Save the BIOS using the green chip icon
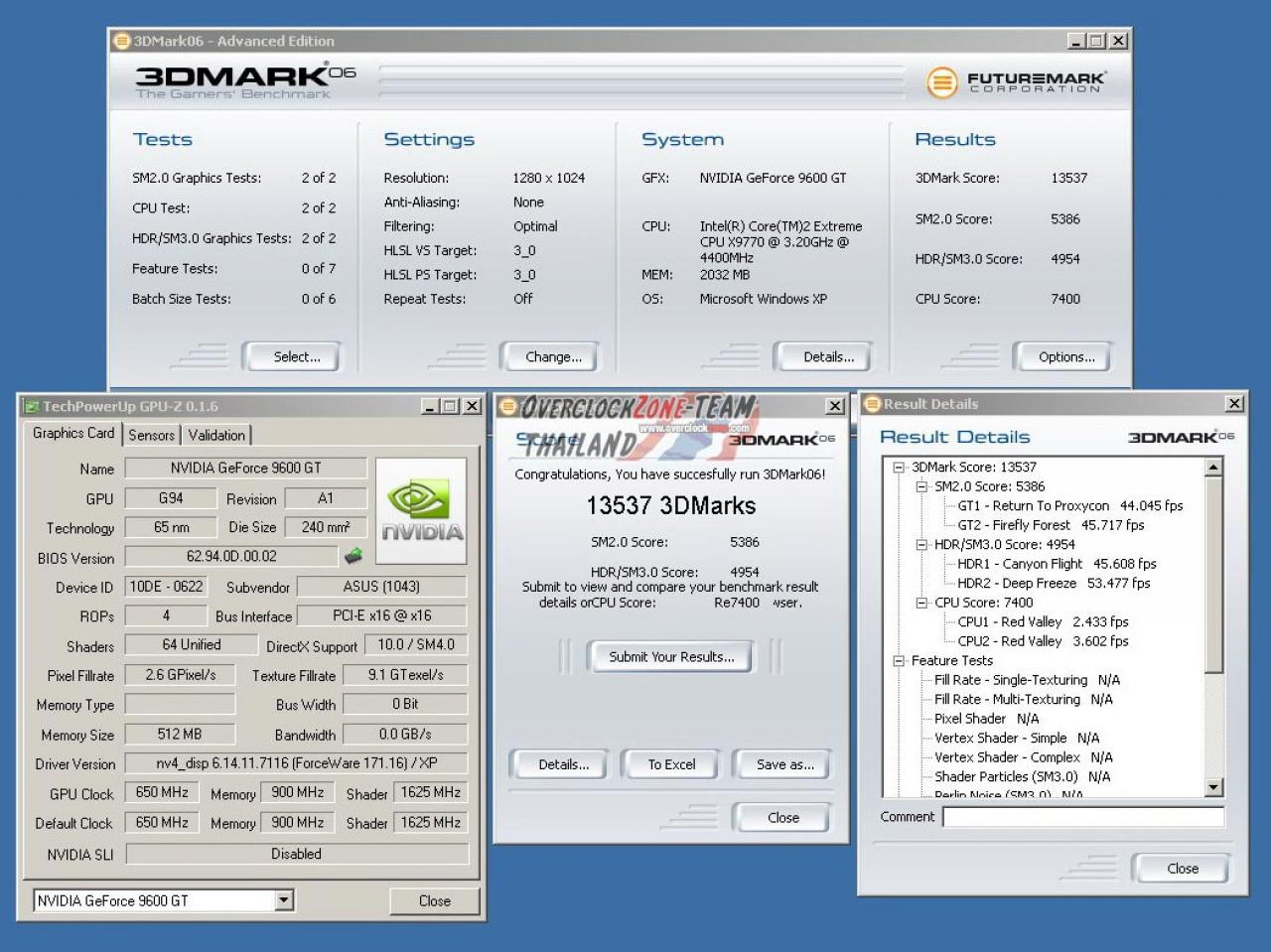Image resolution: width=1271 pixels, height=952 pixels. pos(353,556)
